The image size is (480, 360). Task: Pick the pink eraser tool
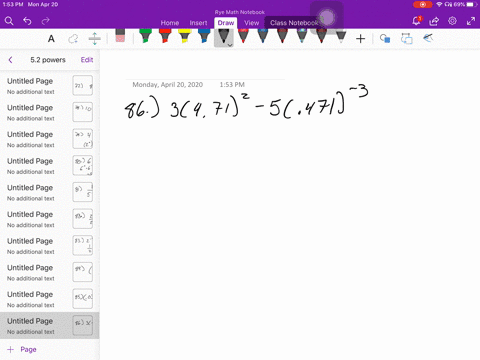[x=120, y=36]
